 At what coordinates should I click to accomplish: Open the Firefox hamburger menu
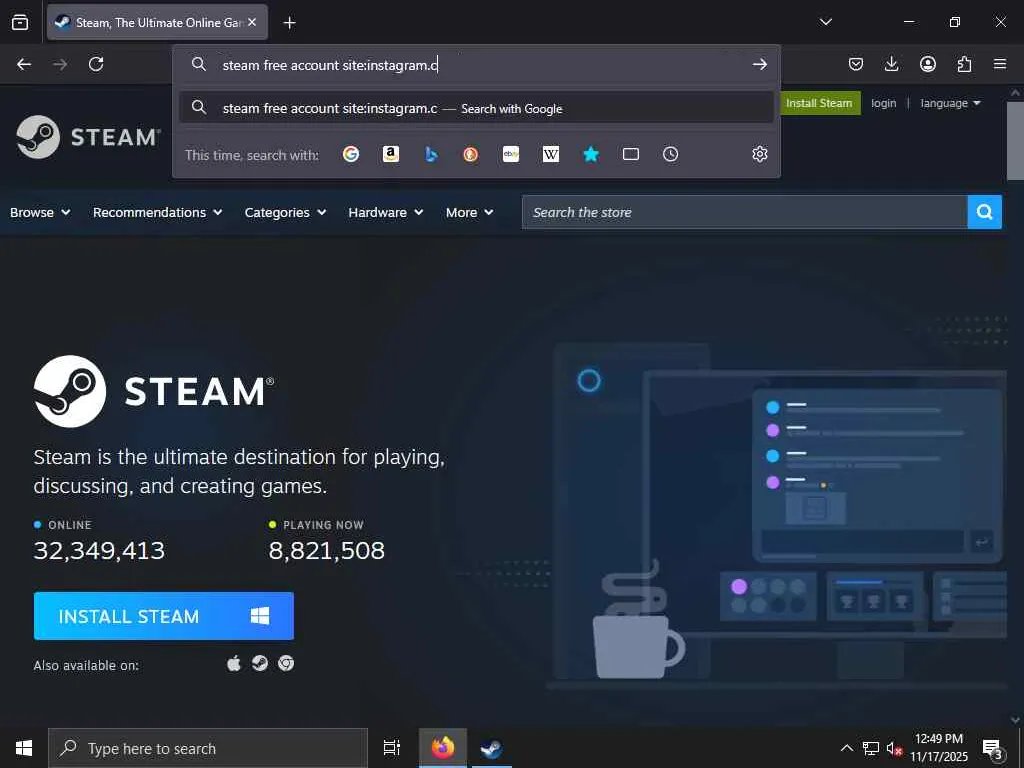(x=1000, y=64)
